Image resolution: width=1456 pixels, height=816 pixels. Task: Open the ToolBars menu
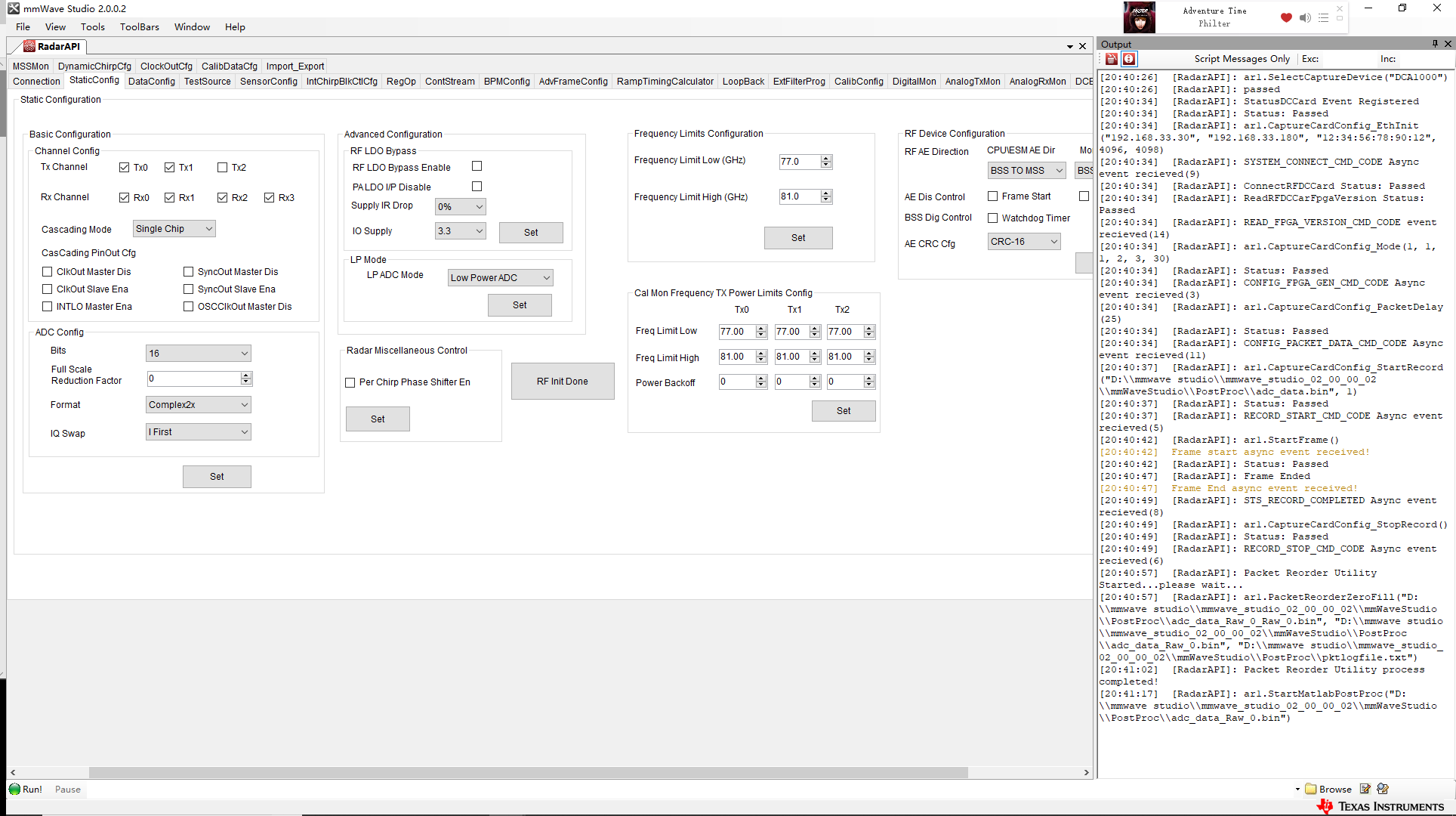click(x=139, y=27)
